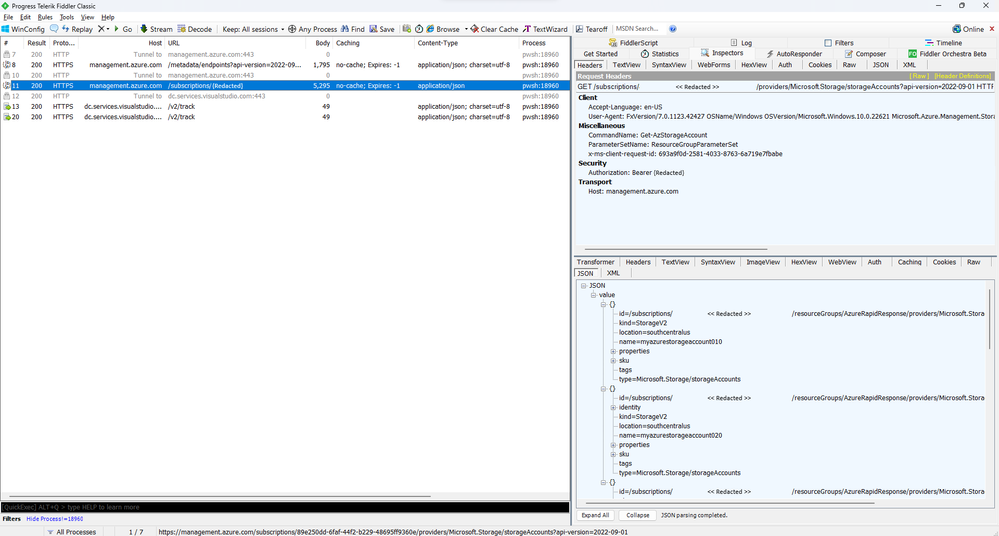The height and width of the screenshot is (536, 999).
Task: Open the File menu
Action: (x=8, y=17)
